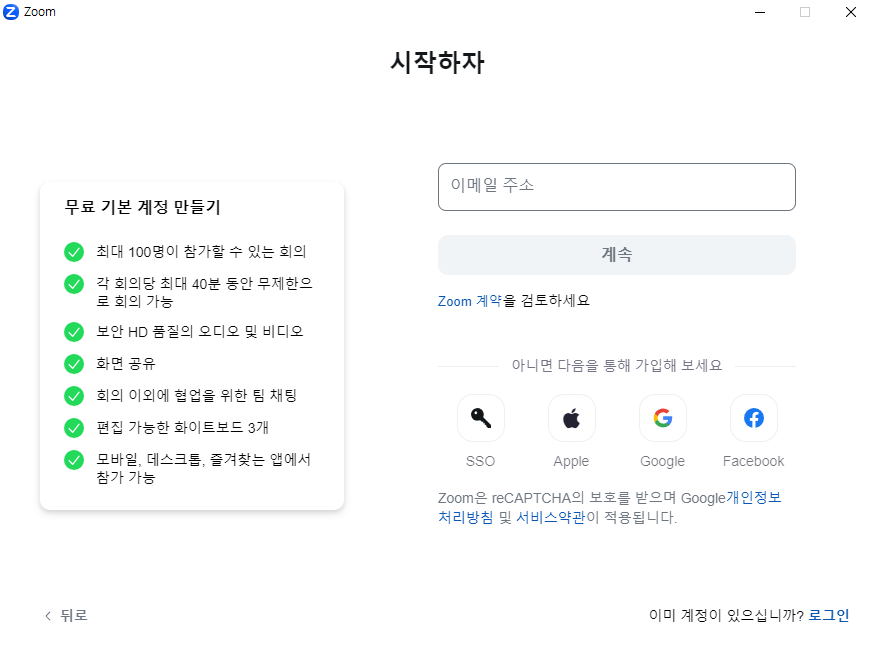Image resolution: width=873 pixels, height=655 pixels.
Task: Click the back chevron beside 뒤로
Action: tap(48, 615)
